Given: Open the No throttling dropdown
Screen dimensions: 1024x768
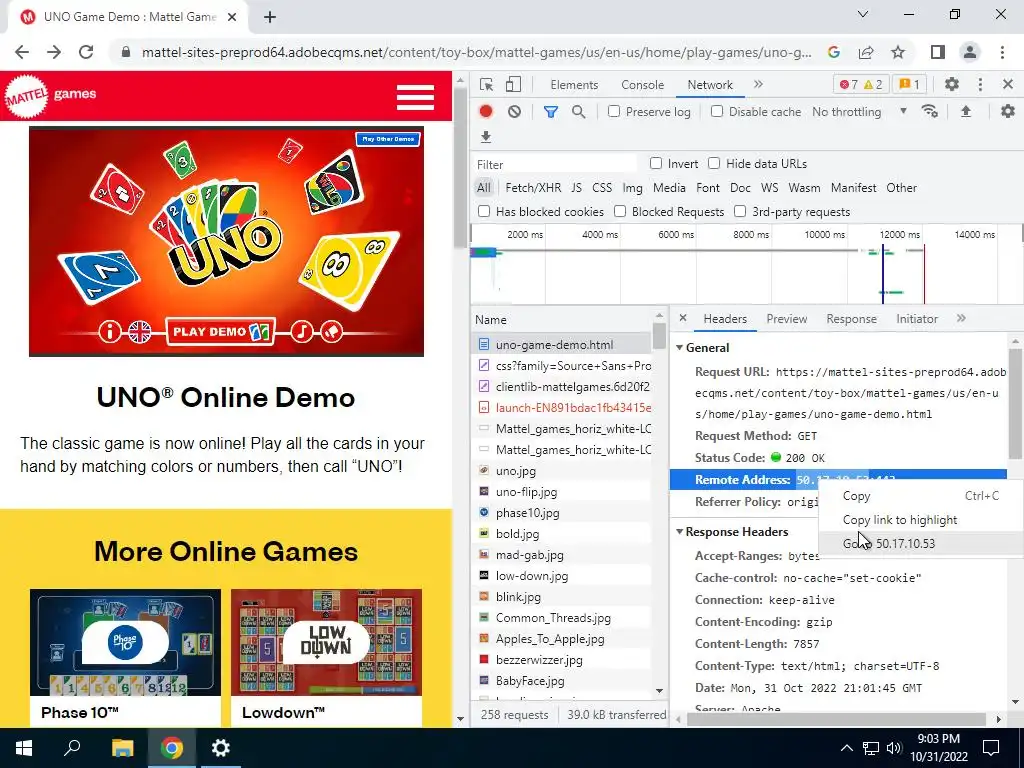Looking at the screenshot, I should coord(860,112).
